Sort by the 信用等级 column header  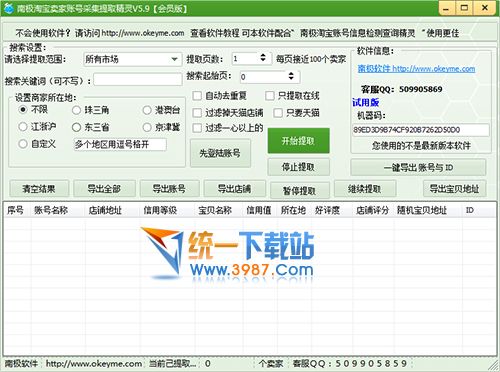pyautogui.click(x=160, y=210)
